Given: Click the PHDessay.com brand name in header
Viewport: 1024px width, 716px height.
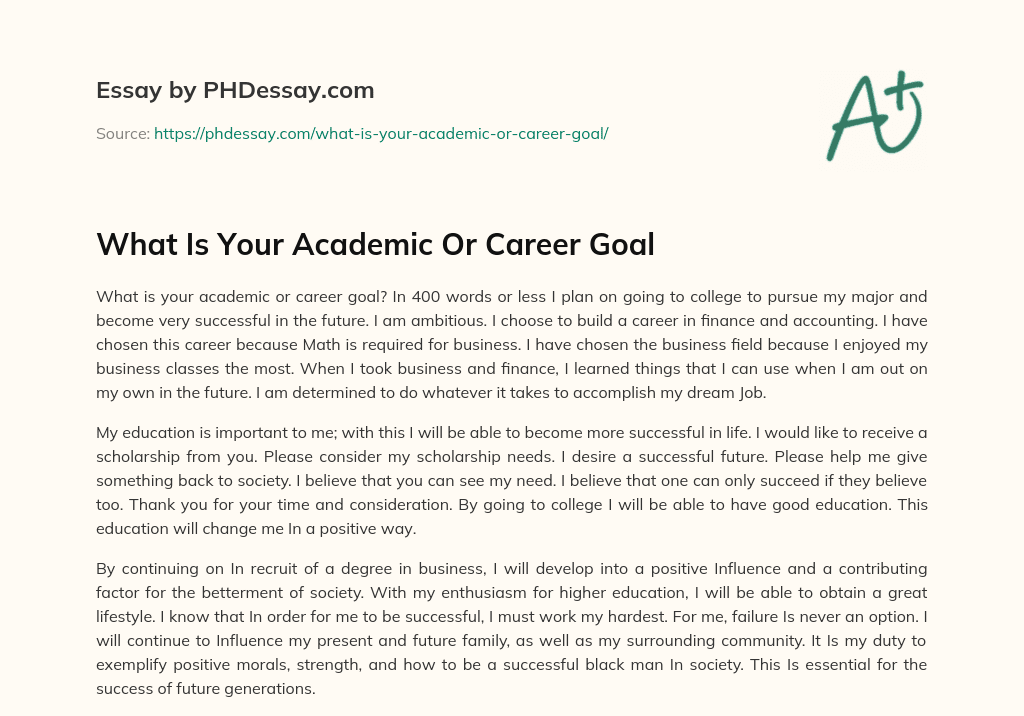Looking at the screenshot, I should [287, 91].
